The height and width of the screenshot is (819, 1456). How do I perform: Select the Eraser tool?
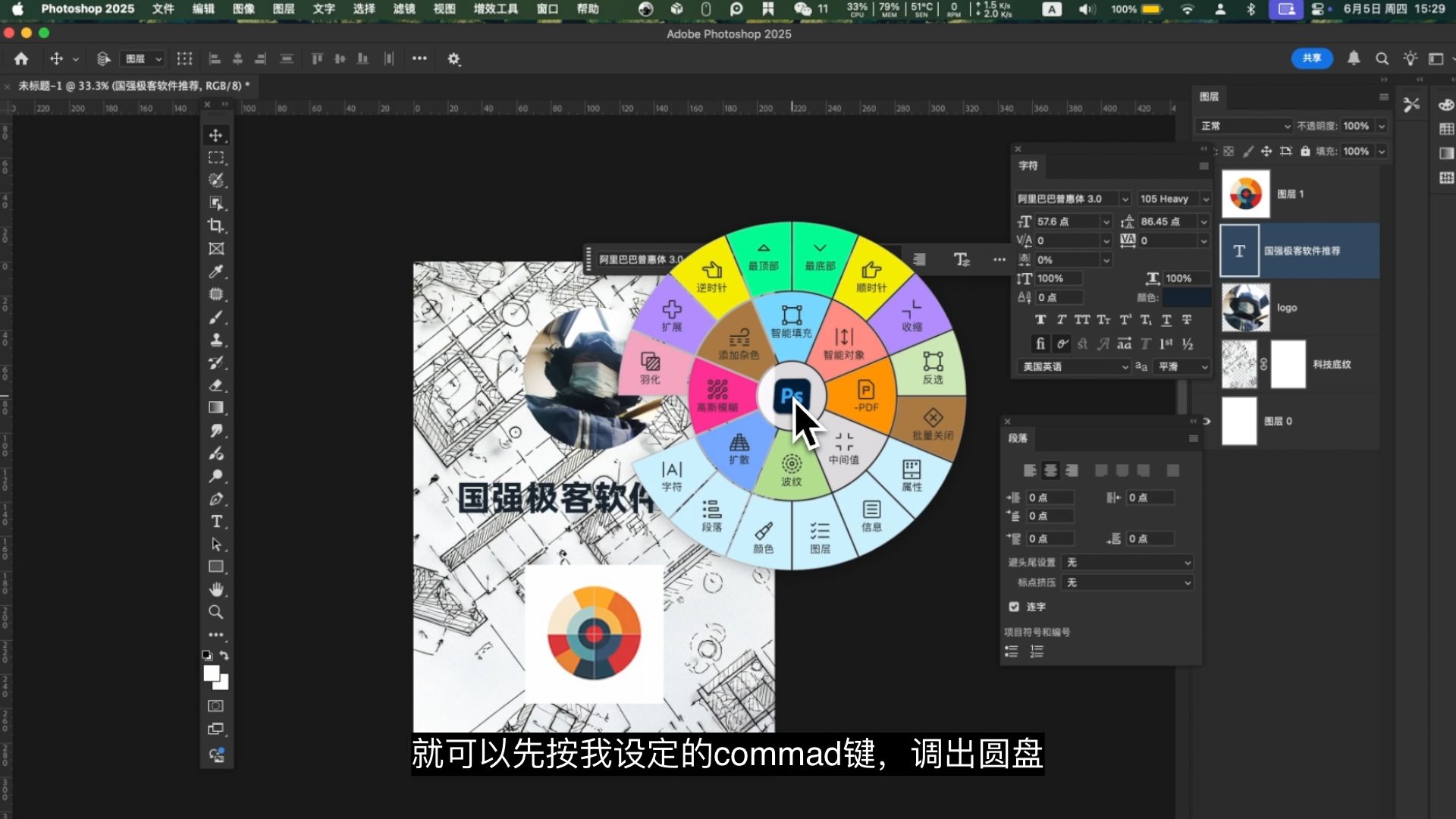[216, 385]
